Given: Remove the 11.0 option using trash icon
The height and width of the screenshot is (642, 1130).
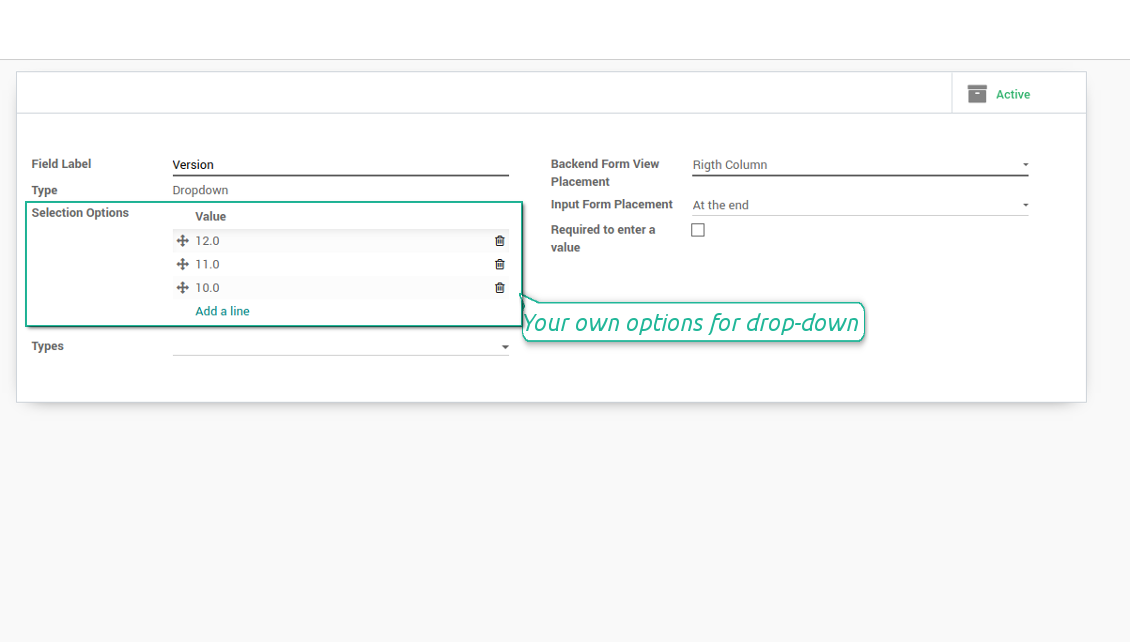Looking at the screenshot, I should (500, 264).
